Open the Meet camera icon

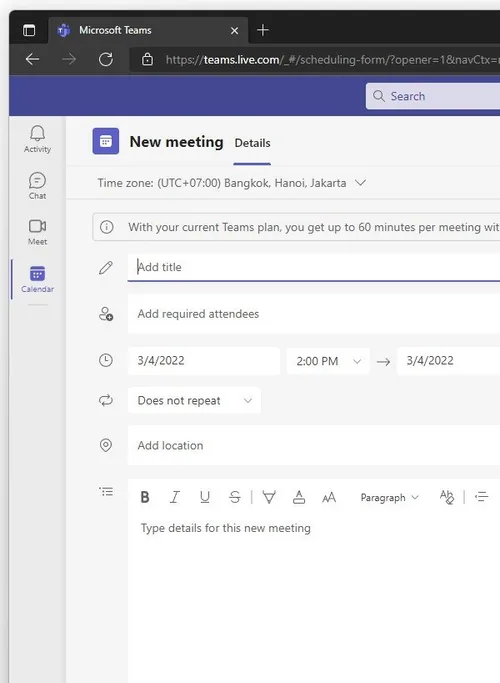click(37, 226)
